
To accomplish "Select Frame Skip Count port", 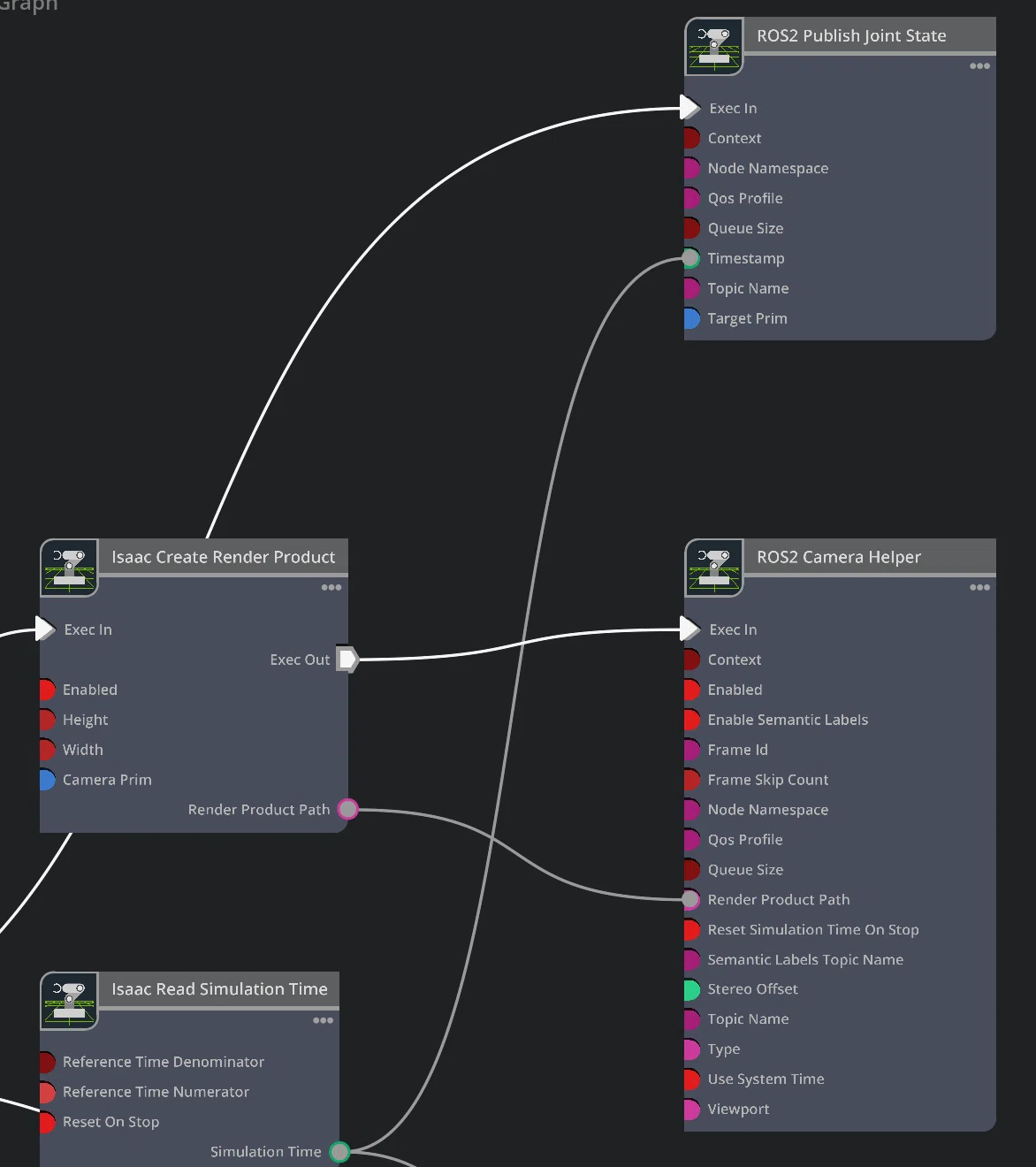I will pos(692,780).
